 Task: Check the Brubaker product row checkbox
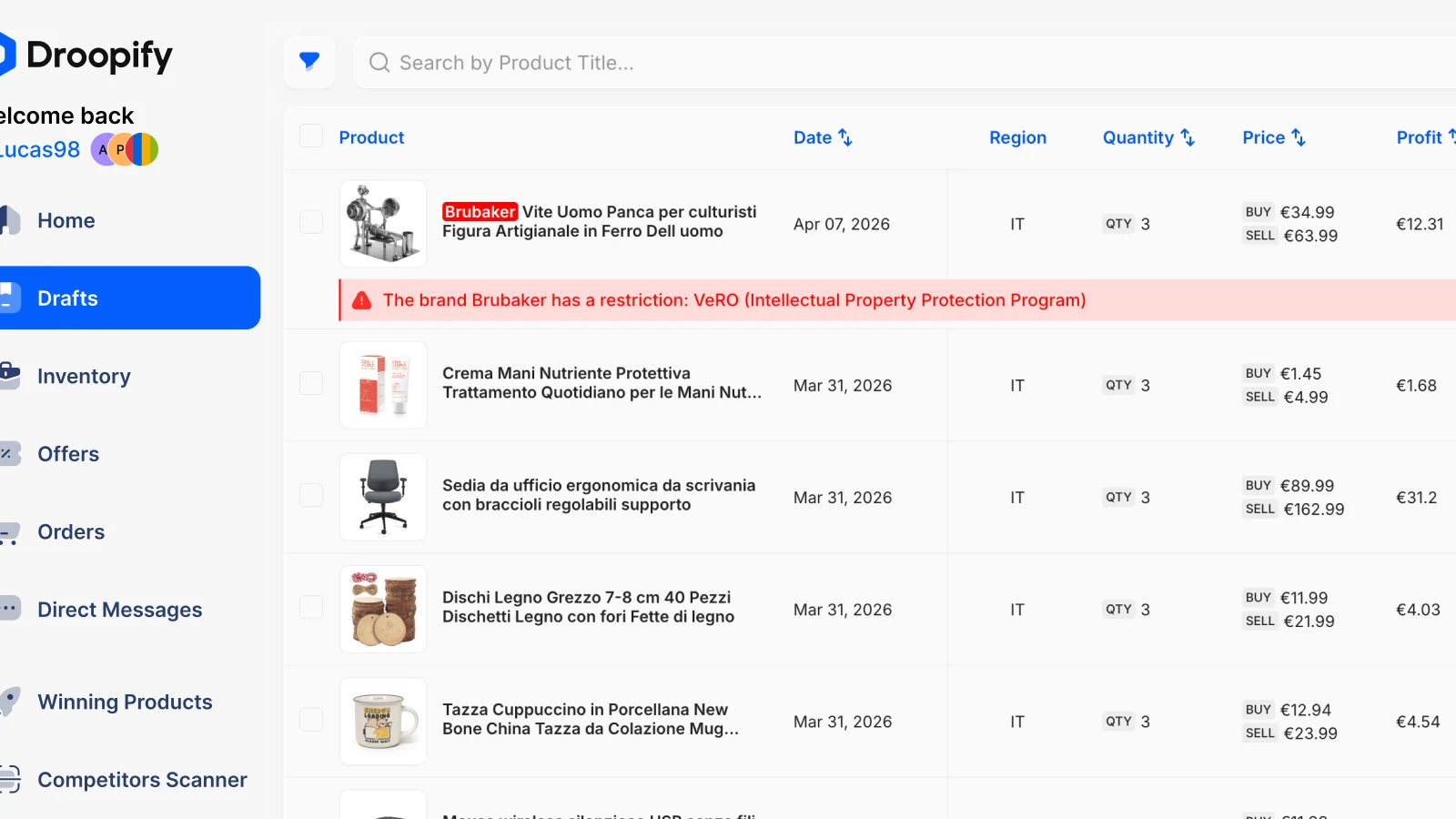pos(311,223)
